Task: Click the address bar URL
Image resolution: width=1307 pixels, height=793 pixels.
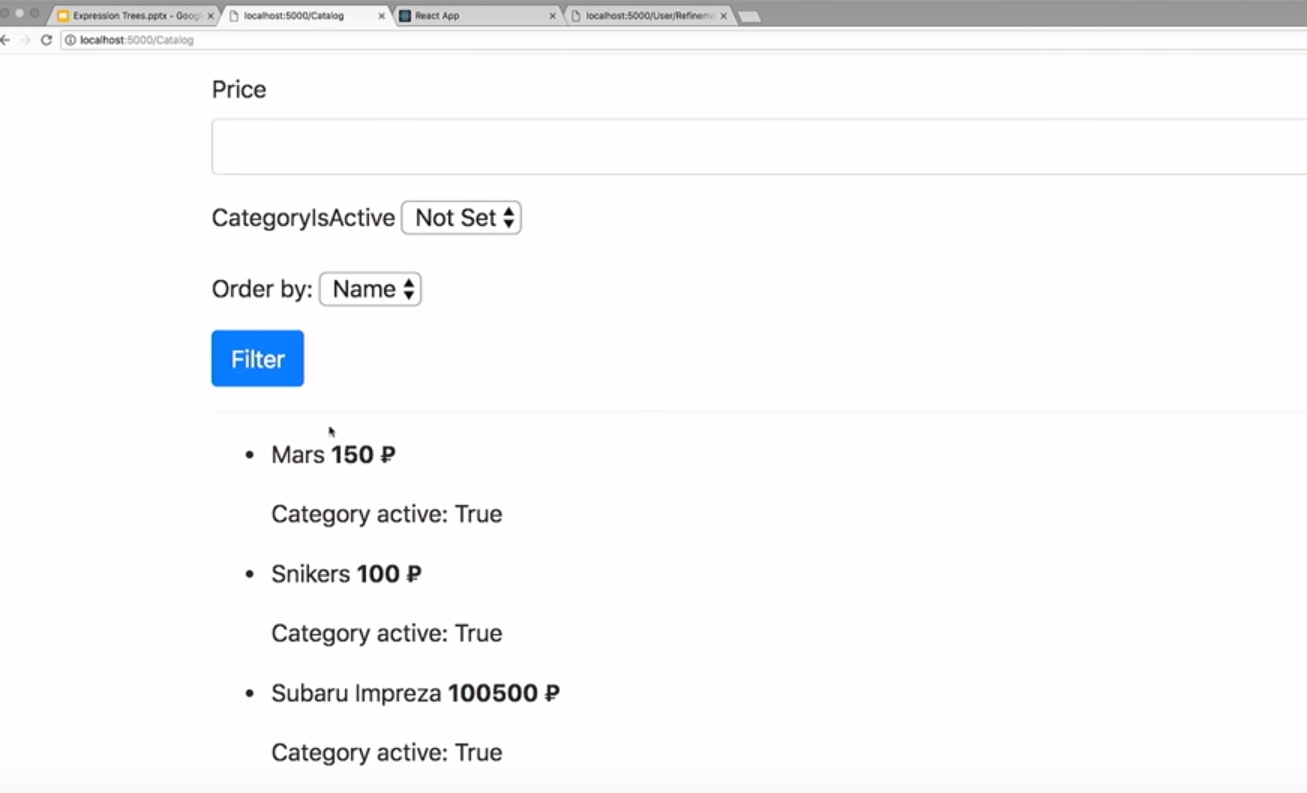Action: [x=136, y=40]
